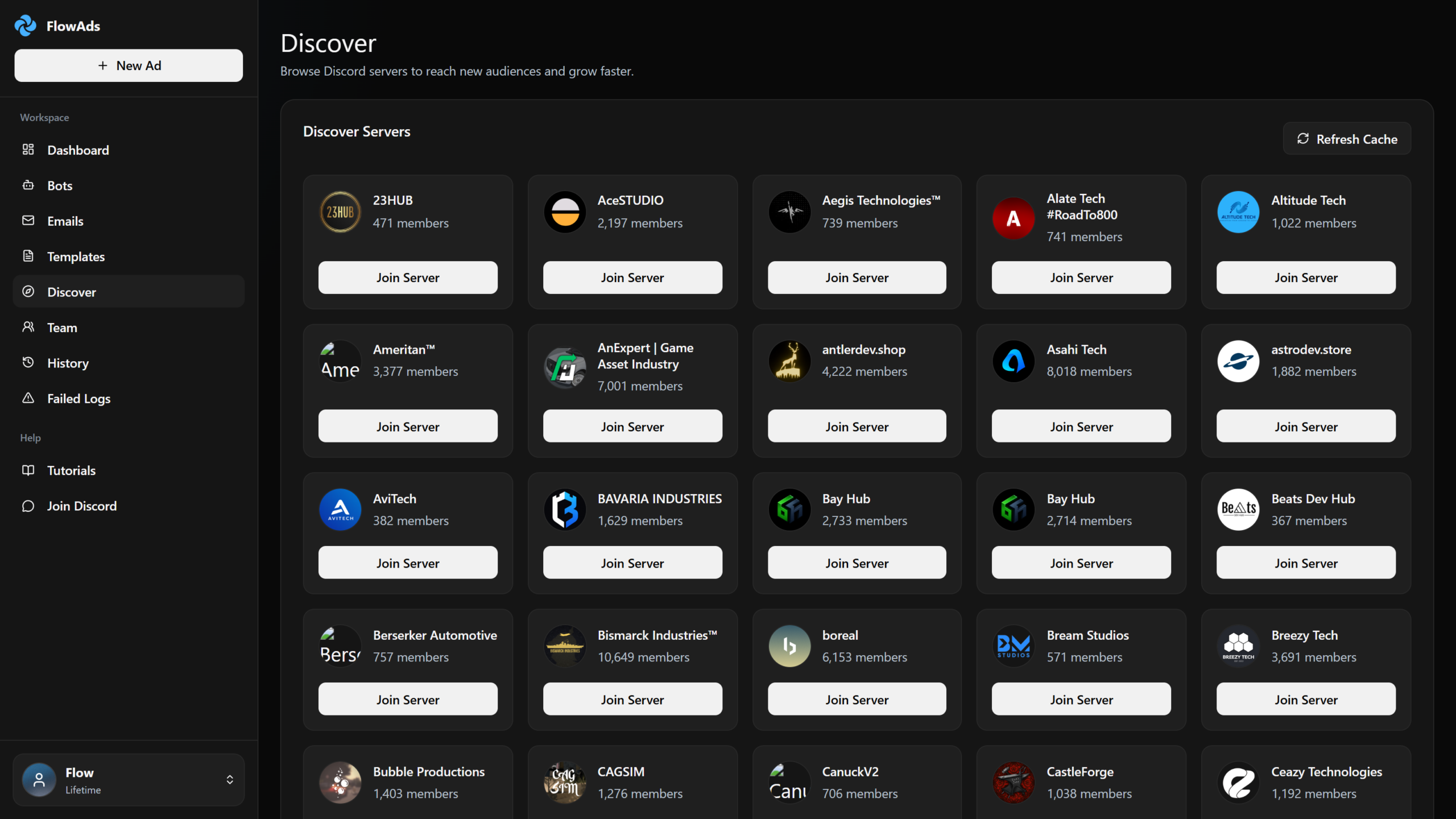Join the Breezy Tech server
The width and height of the screenshot is (1456, 819).
pyautogui.click(x=1306, y=699)
